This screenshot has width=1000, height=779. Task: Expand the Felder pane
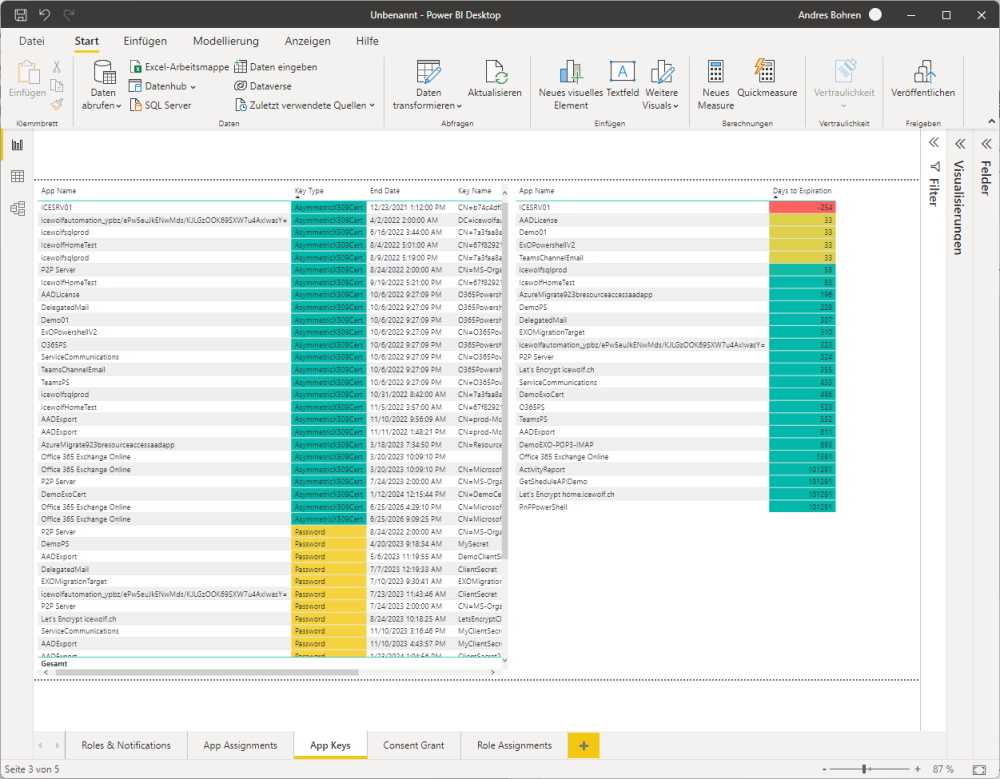pos(986,144)
